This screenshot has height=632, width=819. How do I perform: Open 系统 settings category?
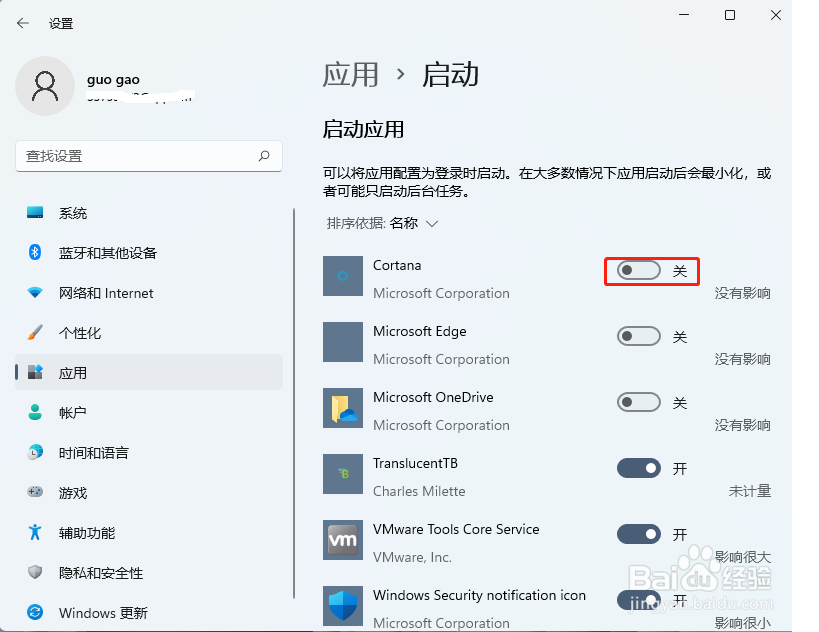[149, 213]
